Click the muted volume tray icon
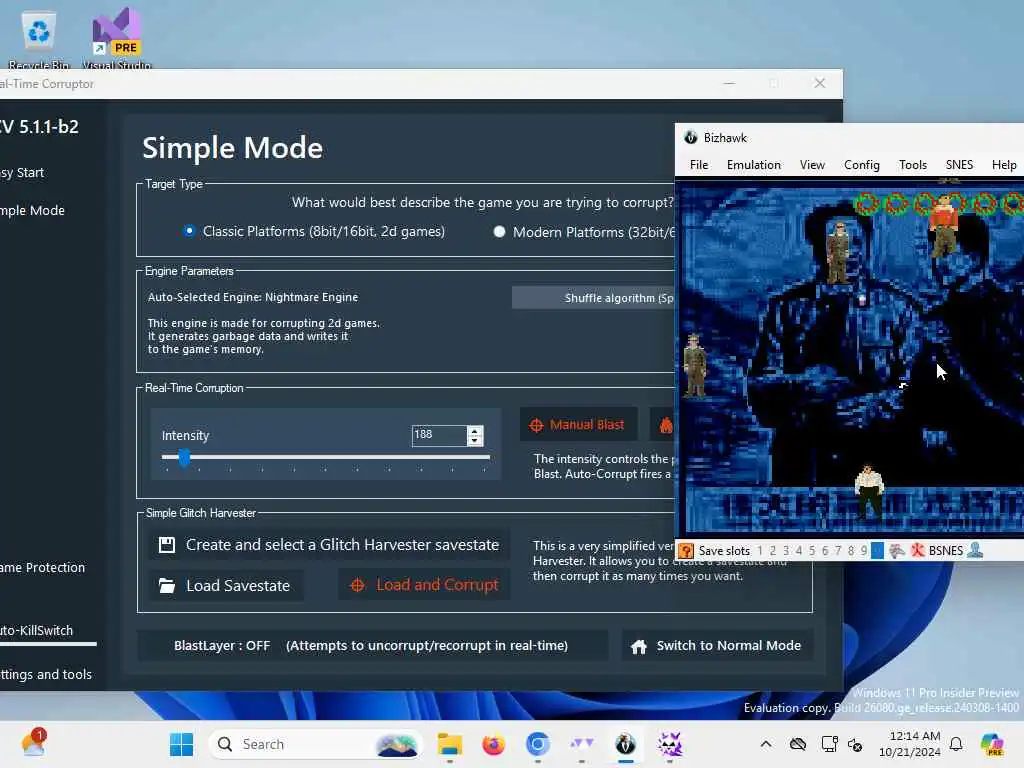 coord(855,744)
